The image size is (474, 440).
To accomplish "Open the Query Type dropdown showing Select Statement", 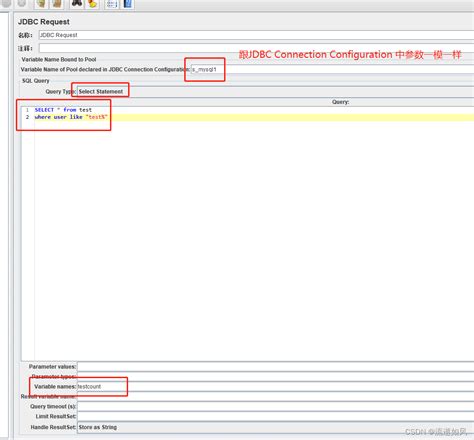I will pyautogui.click(x=275, y=91).
